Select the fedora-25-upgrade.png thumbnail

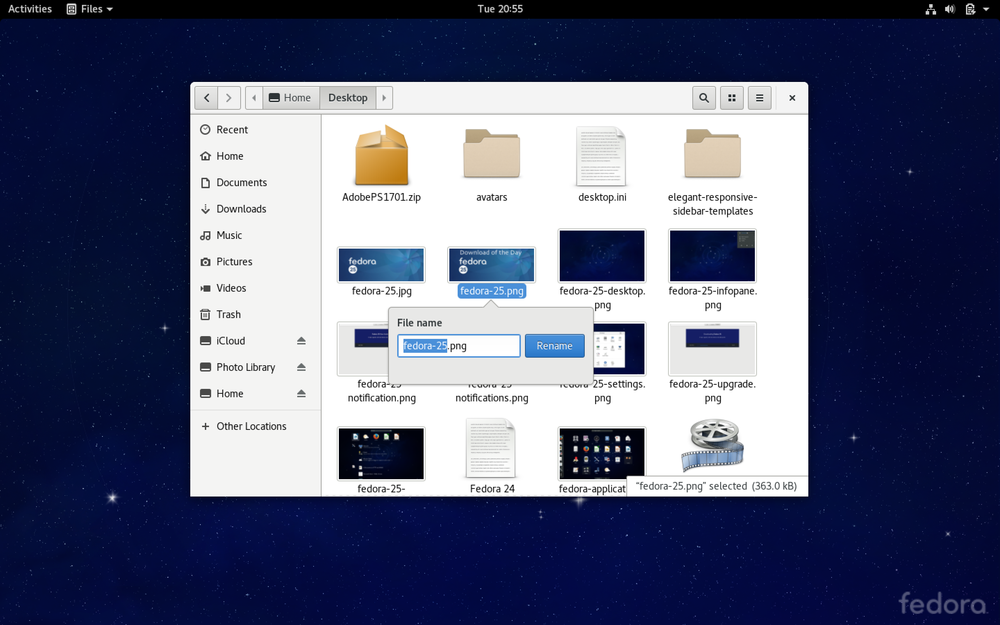(712, 349)
